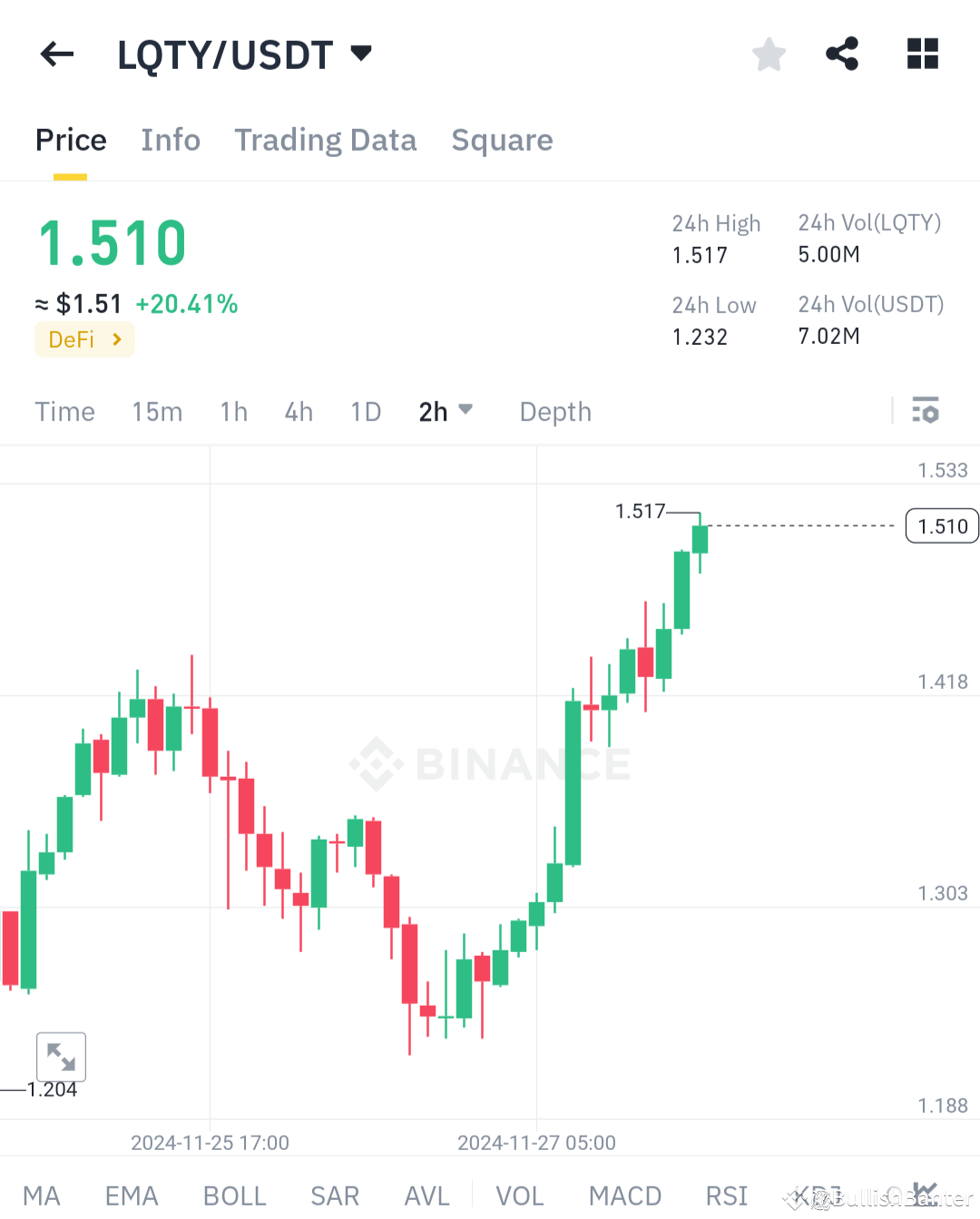Click the back arrow to exit the chart
The height and width of the screenshot is (1219, 980).
[56, 54]
